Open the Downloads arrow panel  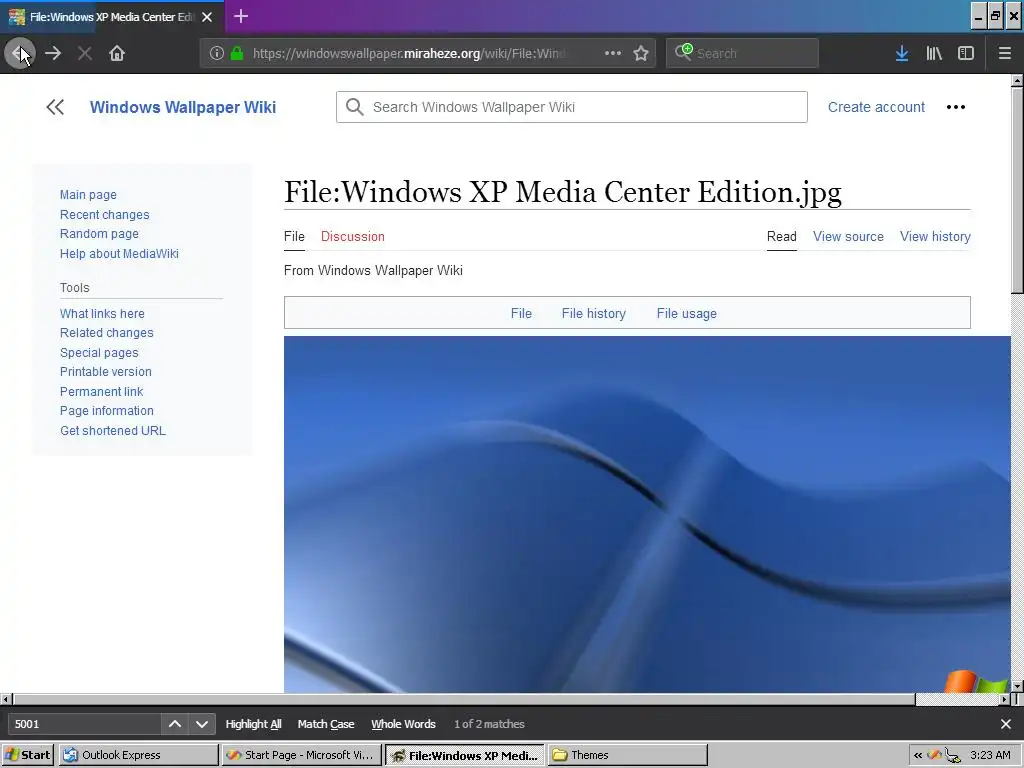click(x=902, y=53)
